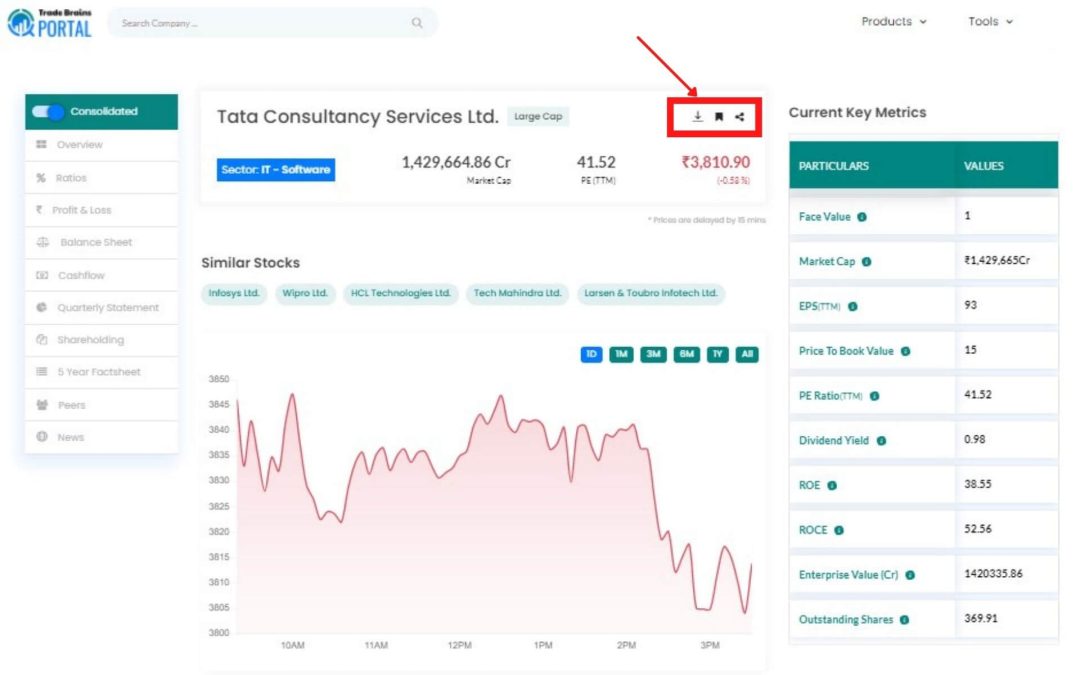Screen dimensions: 1080x675
Task: Select the 1D chart range
Action: 591,354
